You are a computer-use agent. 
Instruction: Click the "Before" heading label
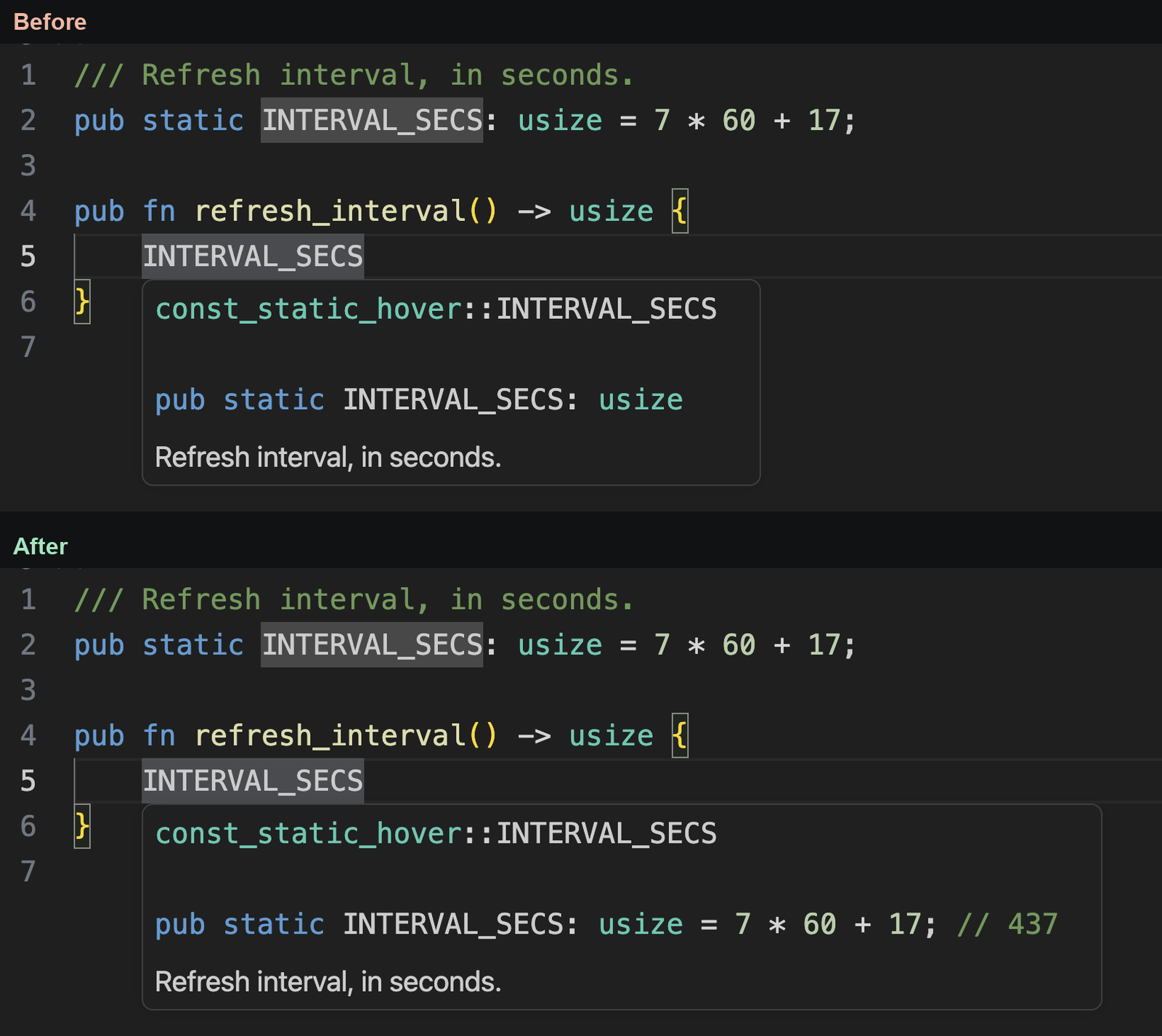(50, 22)
